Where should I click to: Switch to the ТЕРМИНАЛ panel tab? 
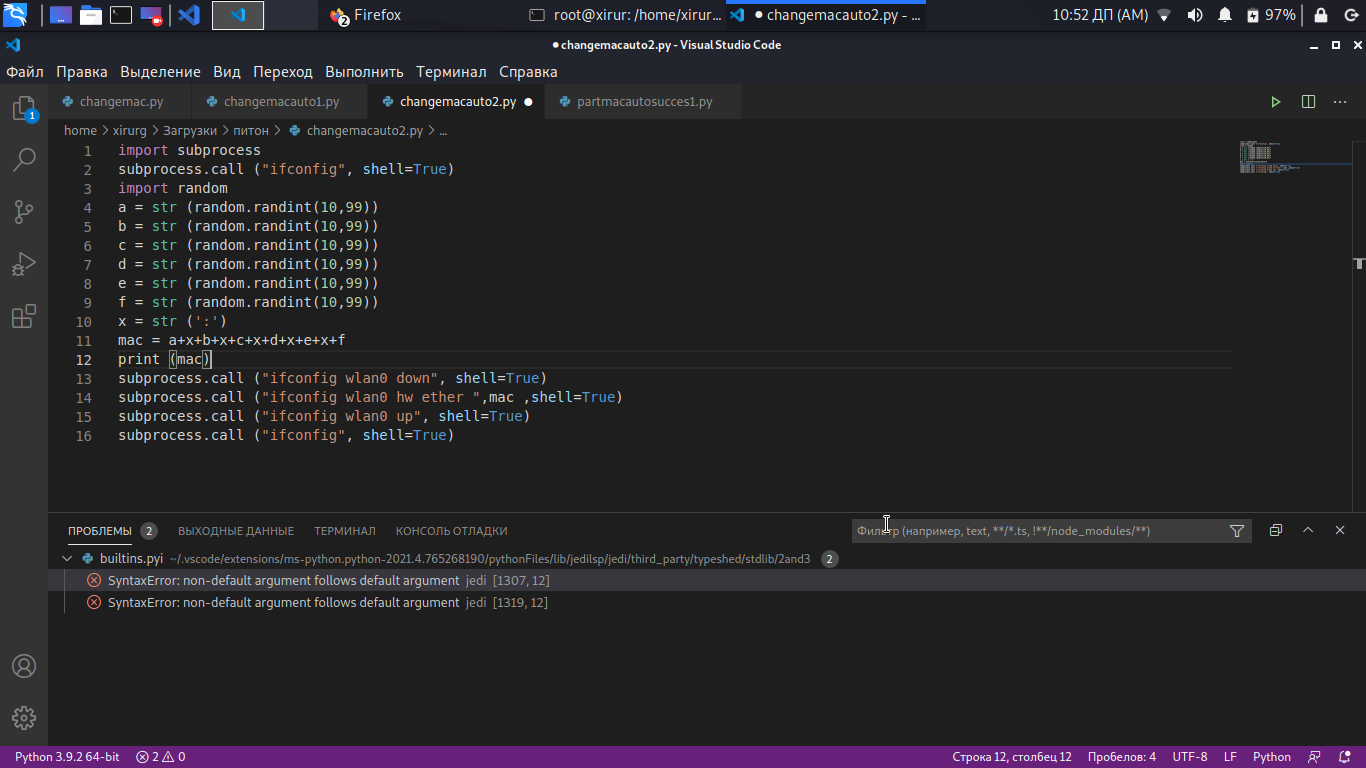345,531
